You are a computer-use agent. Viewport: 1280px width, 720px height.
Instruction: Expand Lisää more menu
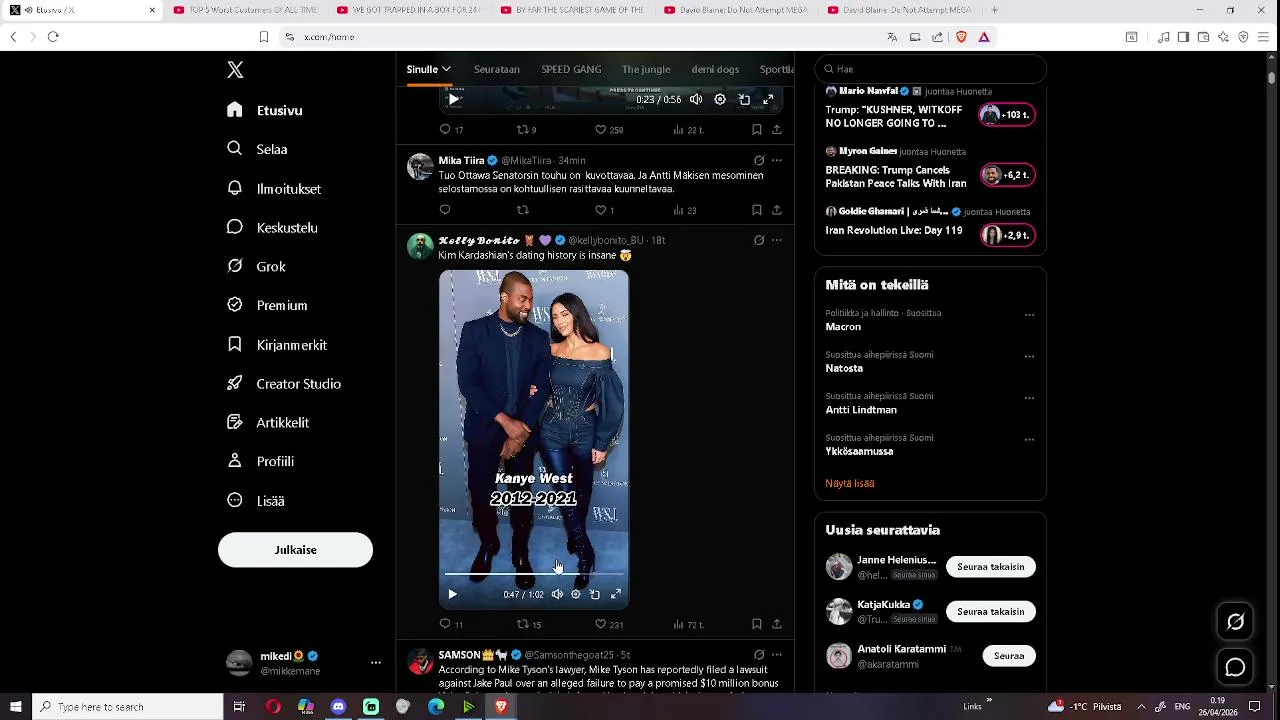(256, 500)
